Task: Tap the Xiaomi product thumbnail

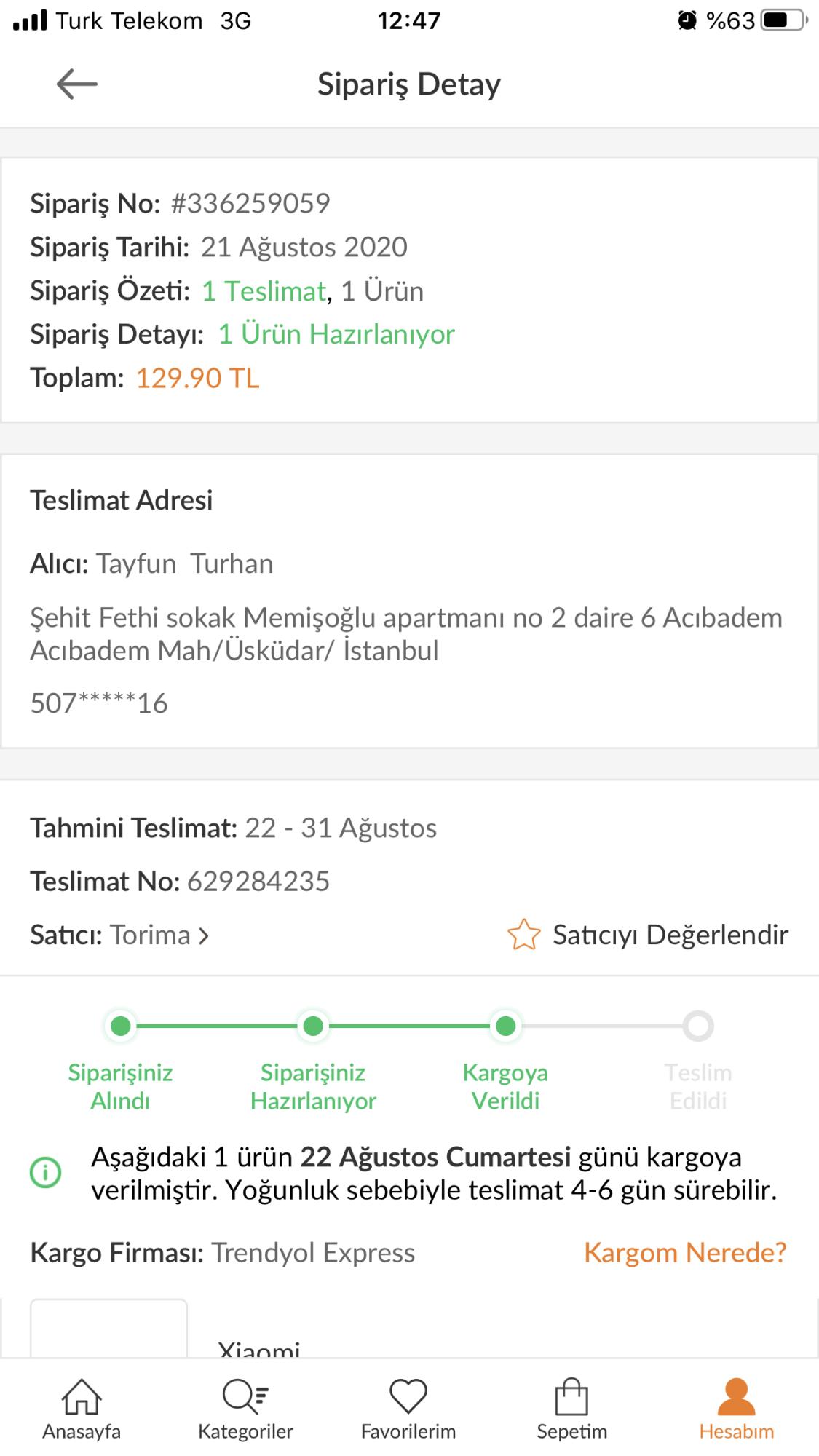Action: pyautogui.click(x=108, y=1329)
